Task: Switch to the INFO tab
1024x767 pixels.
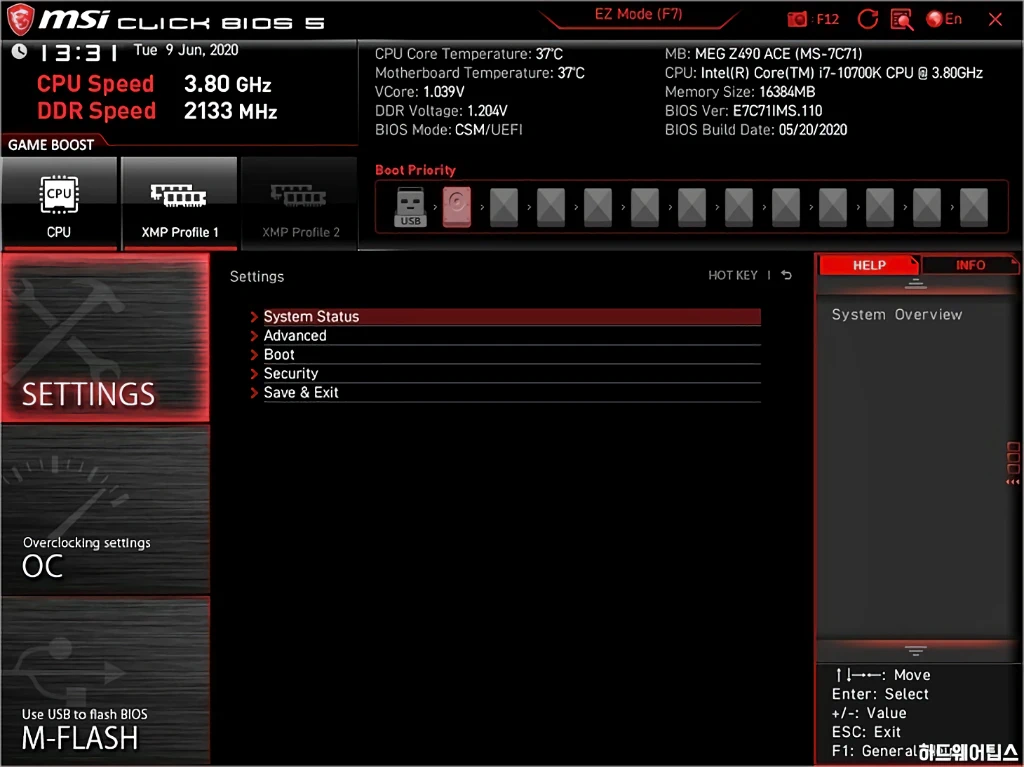Action: tap(970, 265)
